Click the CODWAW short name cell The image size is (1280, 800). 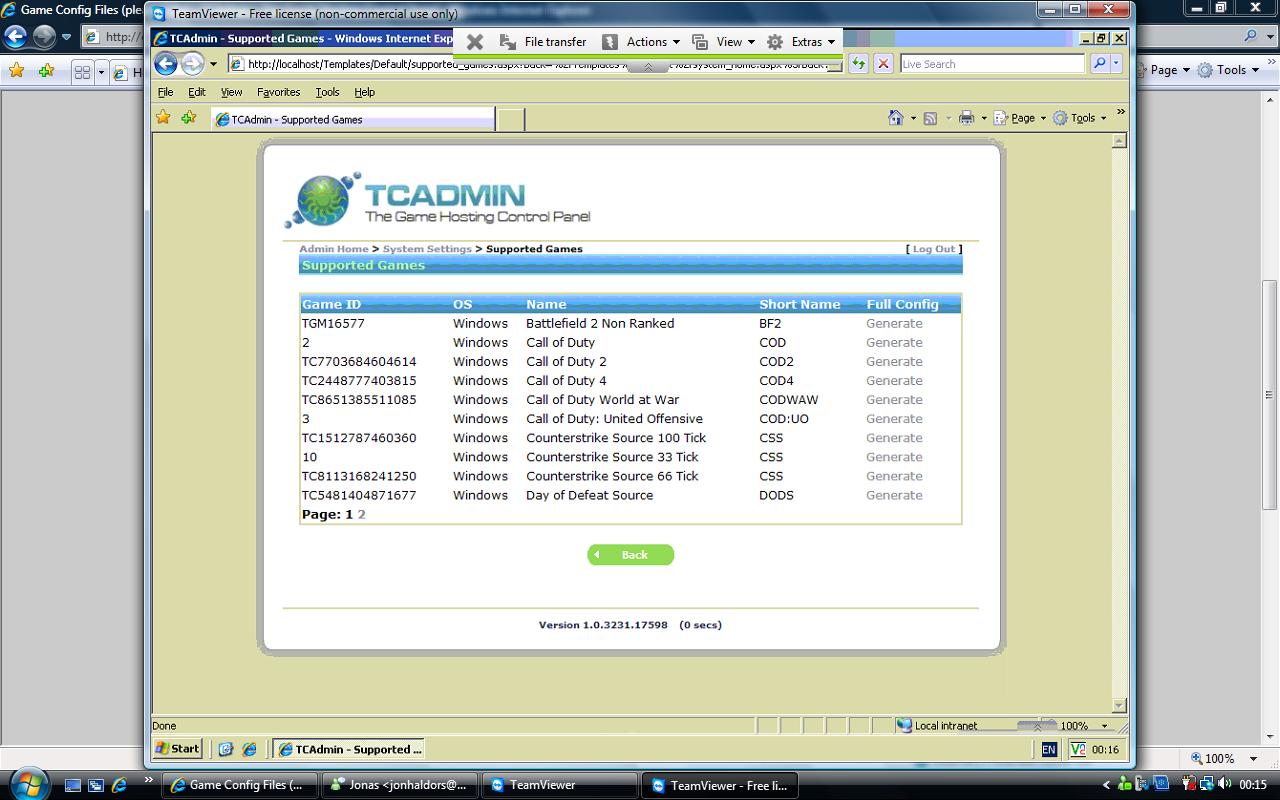(788, 399)
